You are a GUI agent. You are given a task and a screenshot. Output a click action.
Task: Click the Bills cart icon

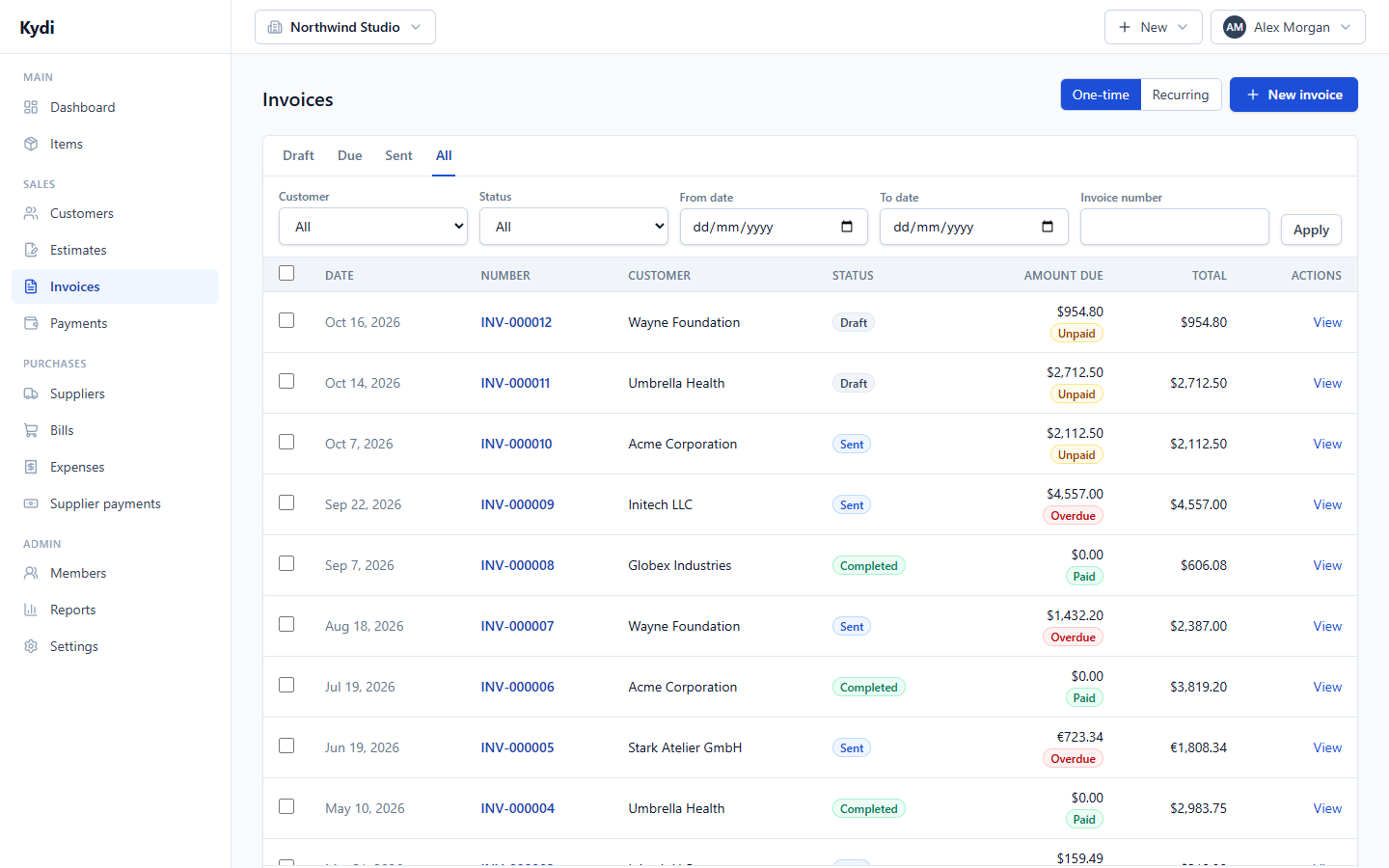click(31, 430)
